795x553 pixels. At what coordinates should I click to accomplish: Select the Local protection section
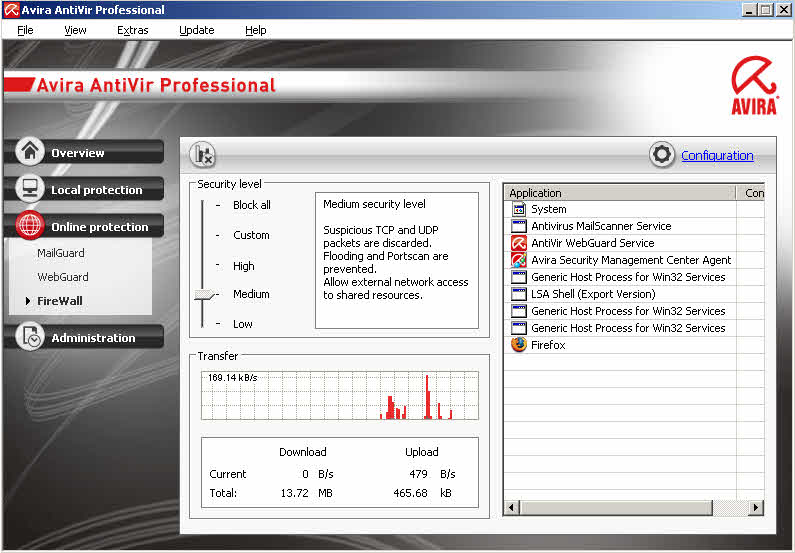[84, 189]
